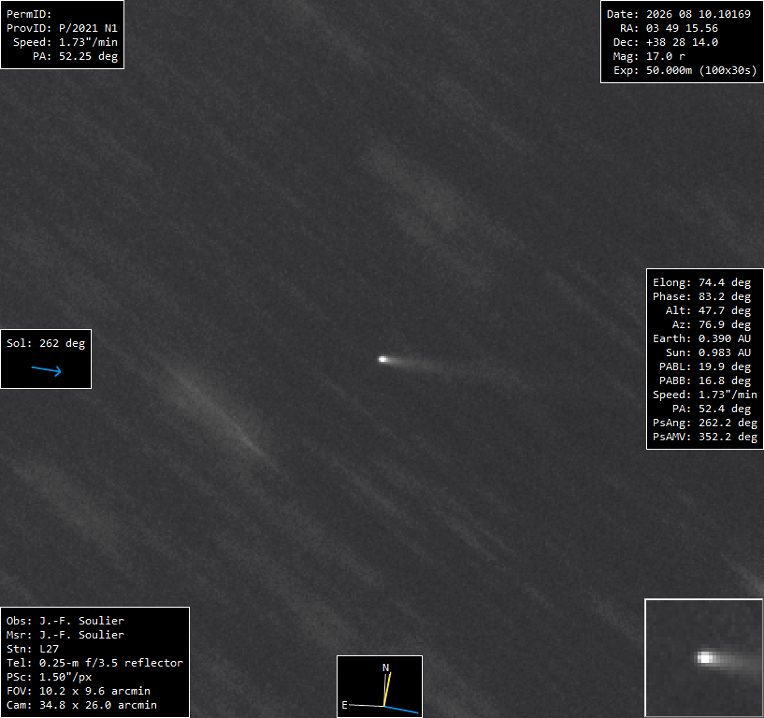Screen dimensions: 764x718
Task: Click the 'Dec: +38 28 14.0' value
Action: tap(665, 42)
